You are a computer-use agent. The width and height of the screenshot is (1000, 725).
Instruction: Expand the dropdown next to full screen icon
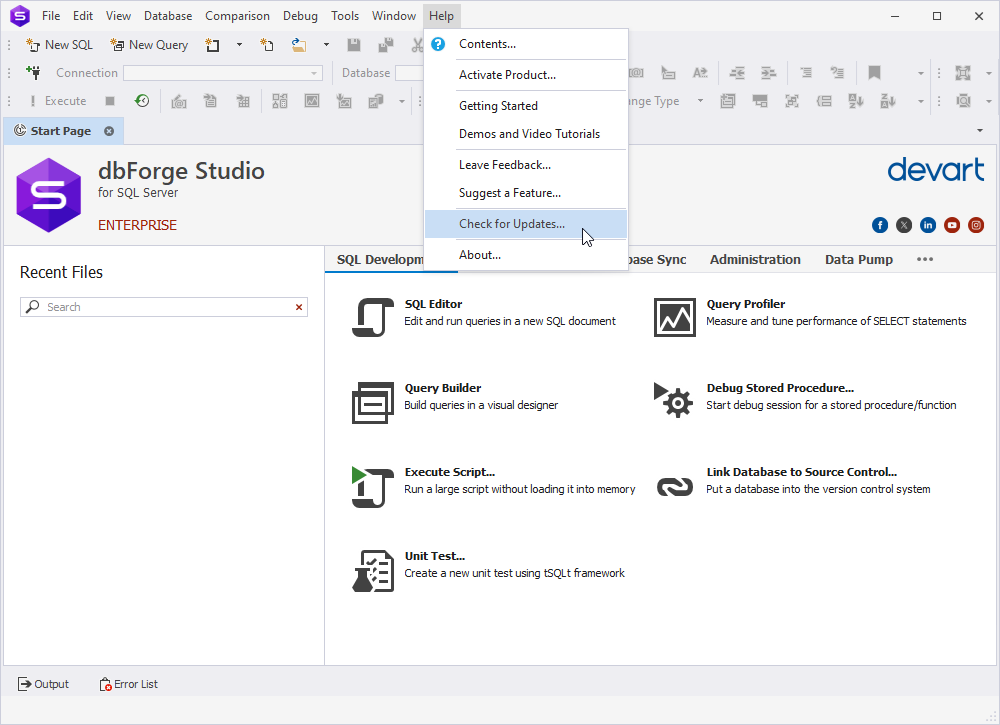tap(989, 73)
